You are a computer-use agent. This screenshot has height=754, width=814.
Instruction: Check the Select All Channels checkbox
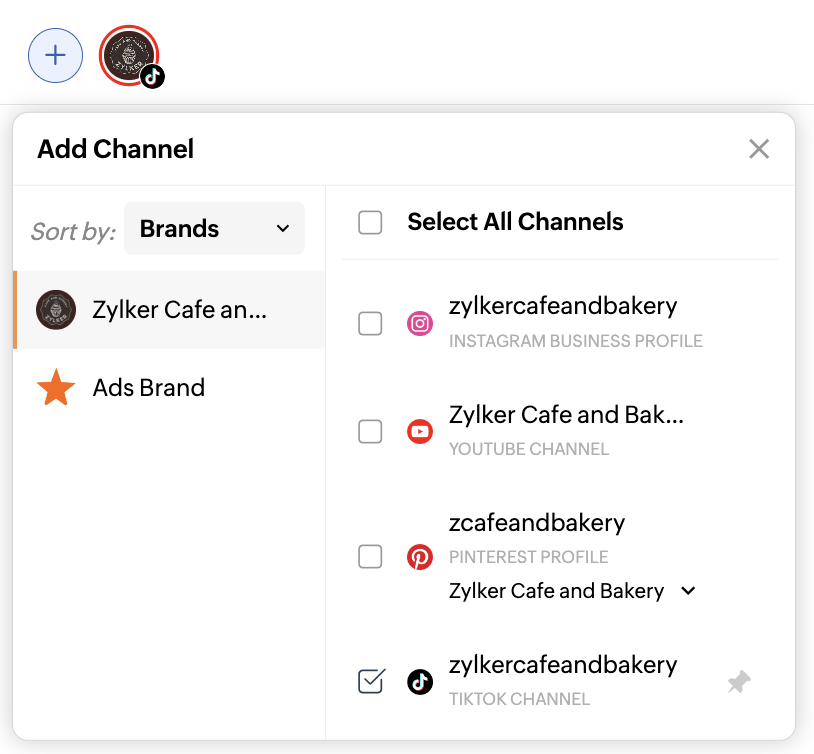tap(370, 222)
